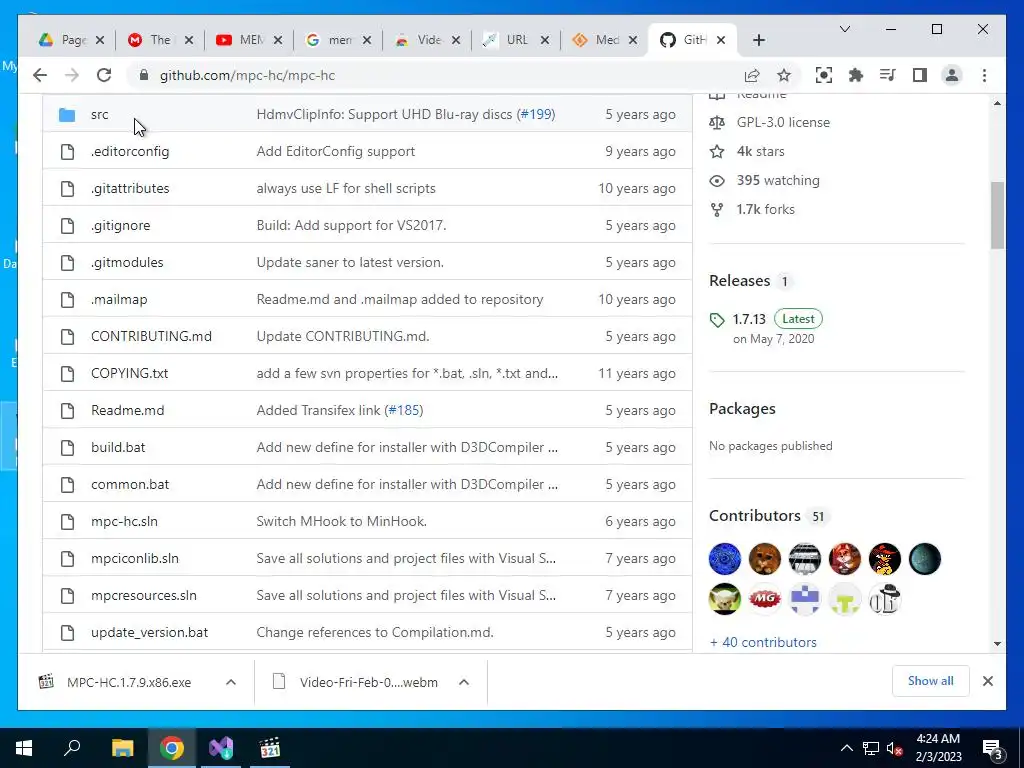Open the notification center icon
Screen dimensions: 1024x768
(993, 748)
